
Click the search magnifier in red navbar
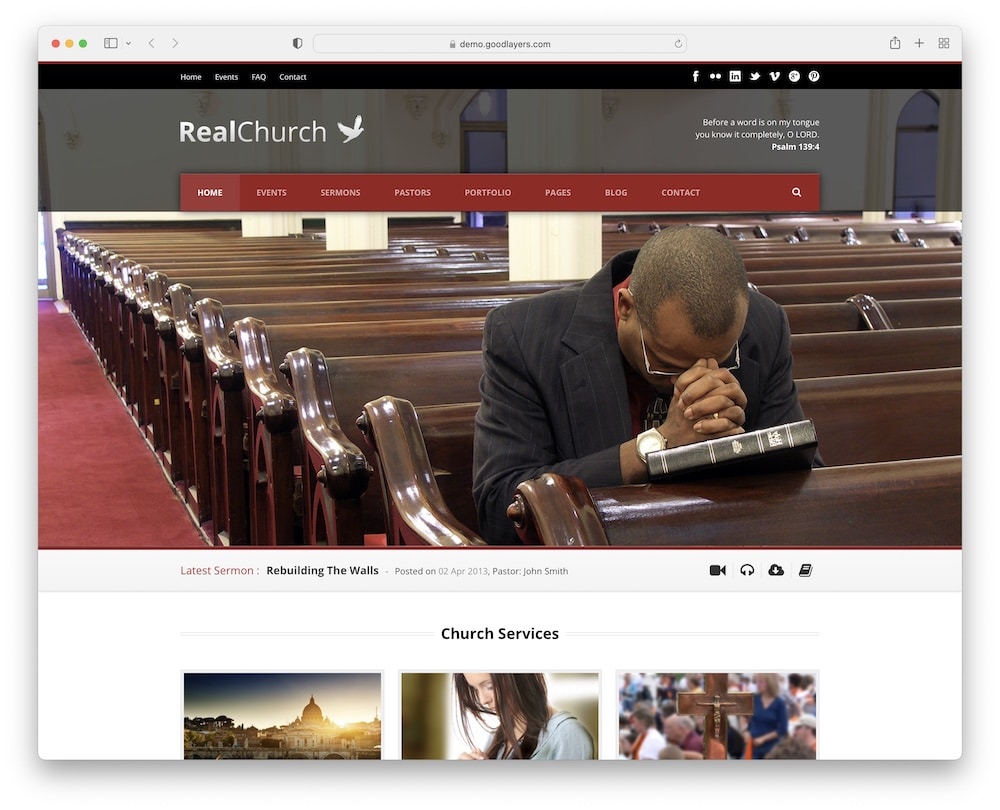[797, 192]
